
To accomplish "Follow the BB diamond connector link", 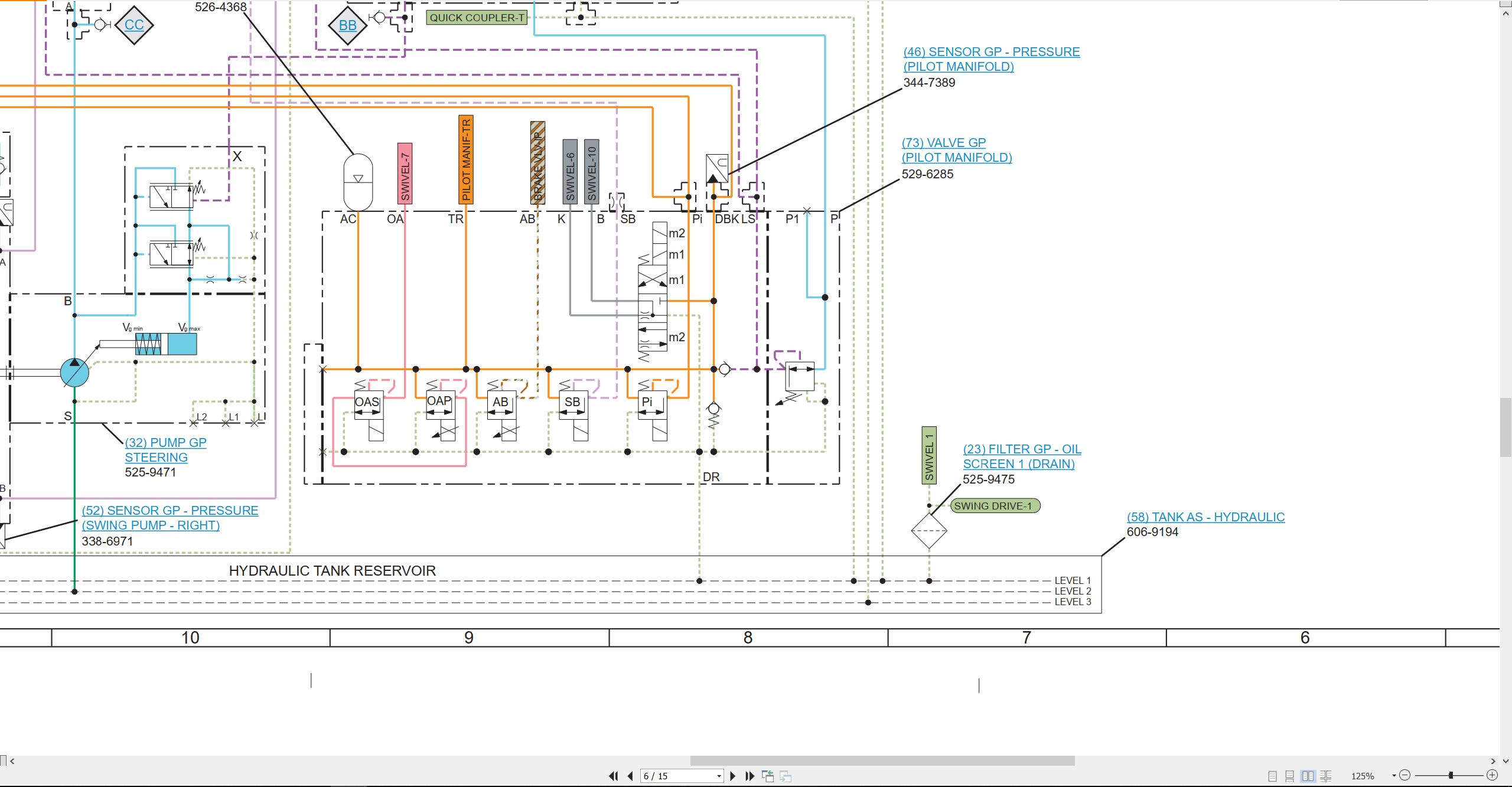I will 347,25.
